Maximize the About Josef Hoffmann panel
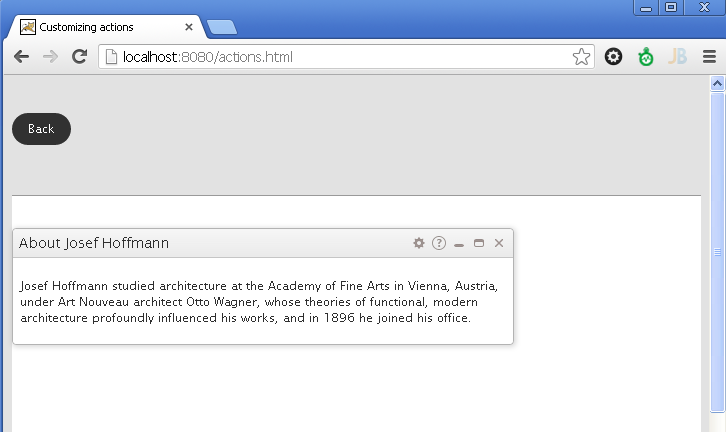726x432 pixels. [479, 243]
